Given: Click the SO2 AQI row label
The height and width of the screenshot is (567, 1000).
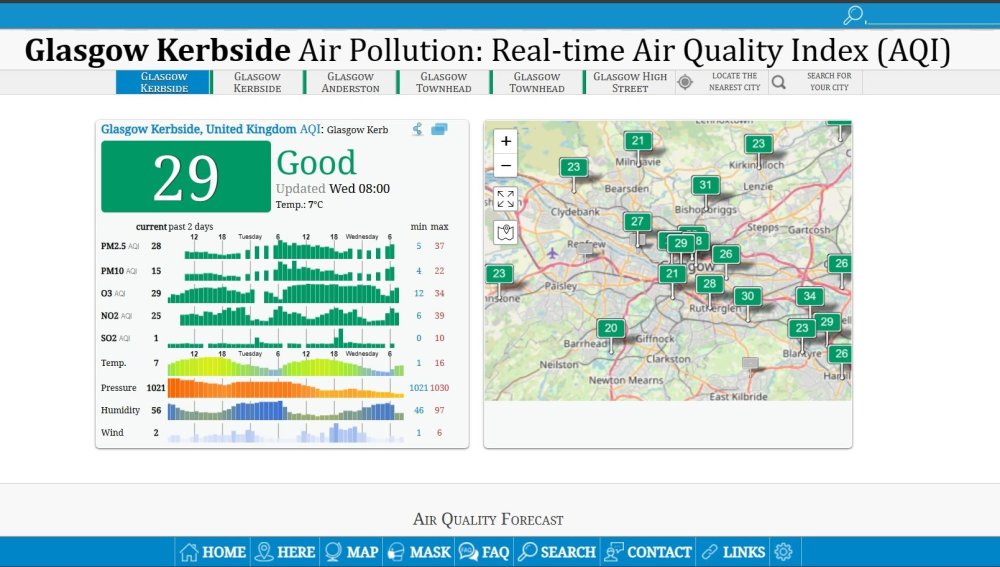Looking at the screenshot, I should coord(115,338).
